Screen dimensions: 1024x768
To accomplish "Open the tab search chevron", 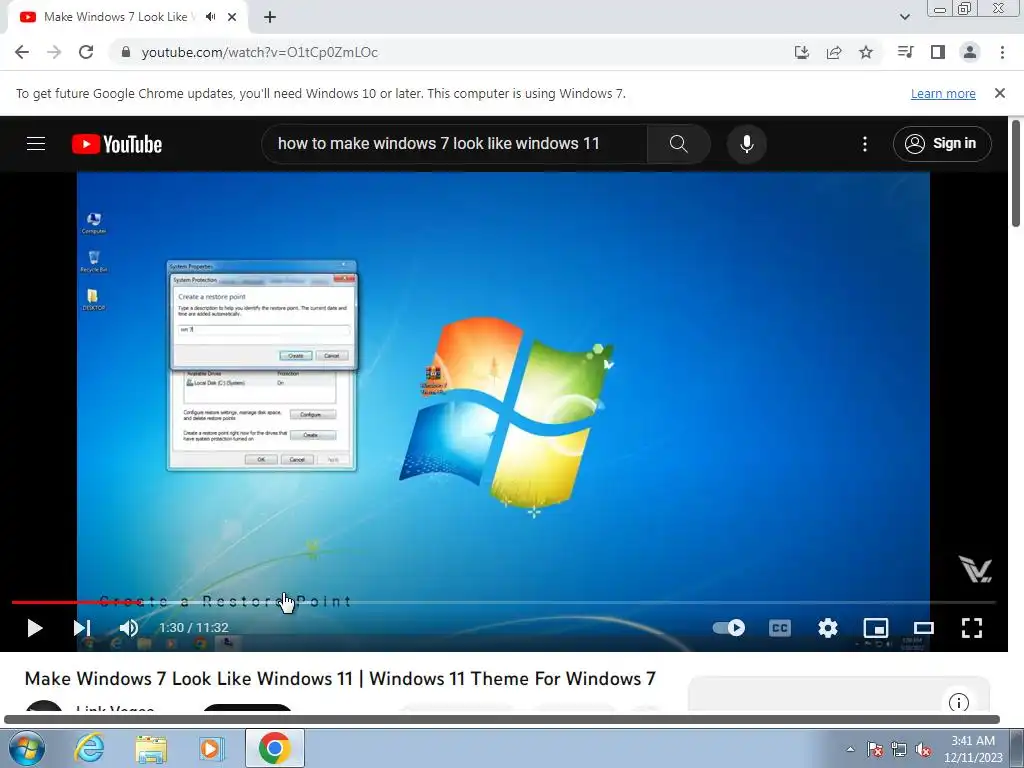I will click(904, 17).
